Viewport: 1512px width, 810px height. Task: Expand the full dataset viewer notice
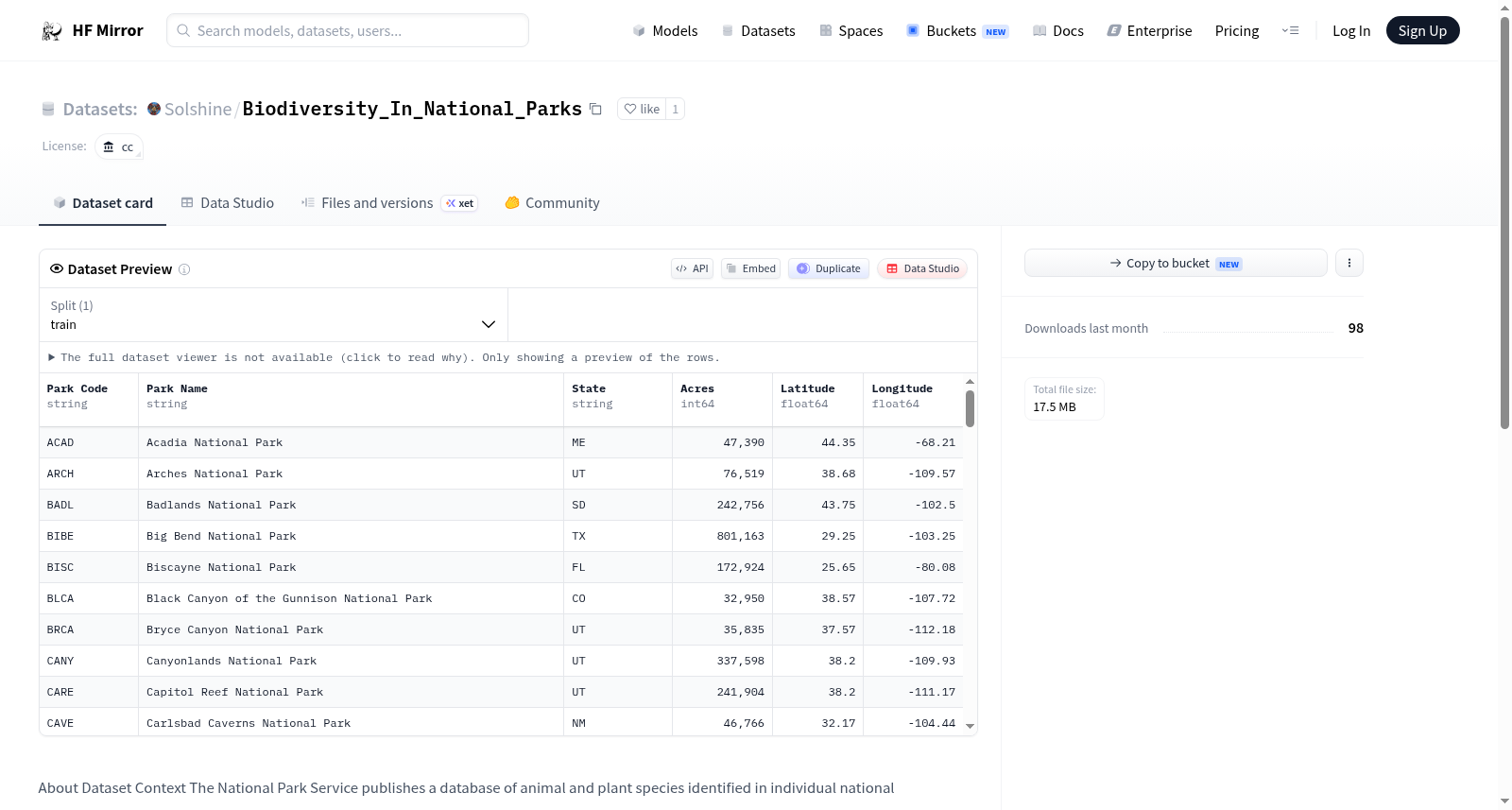[384, 357]
